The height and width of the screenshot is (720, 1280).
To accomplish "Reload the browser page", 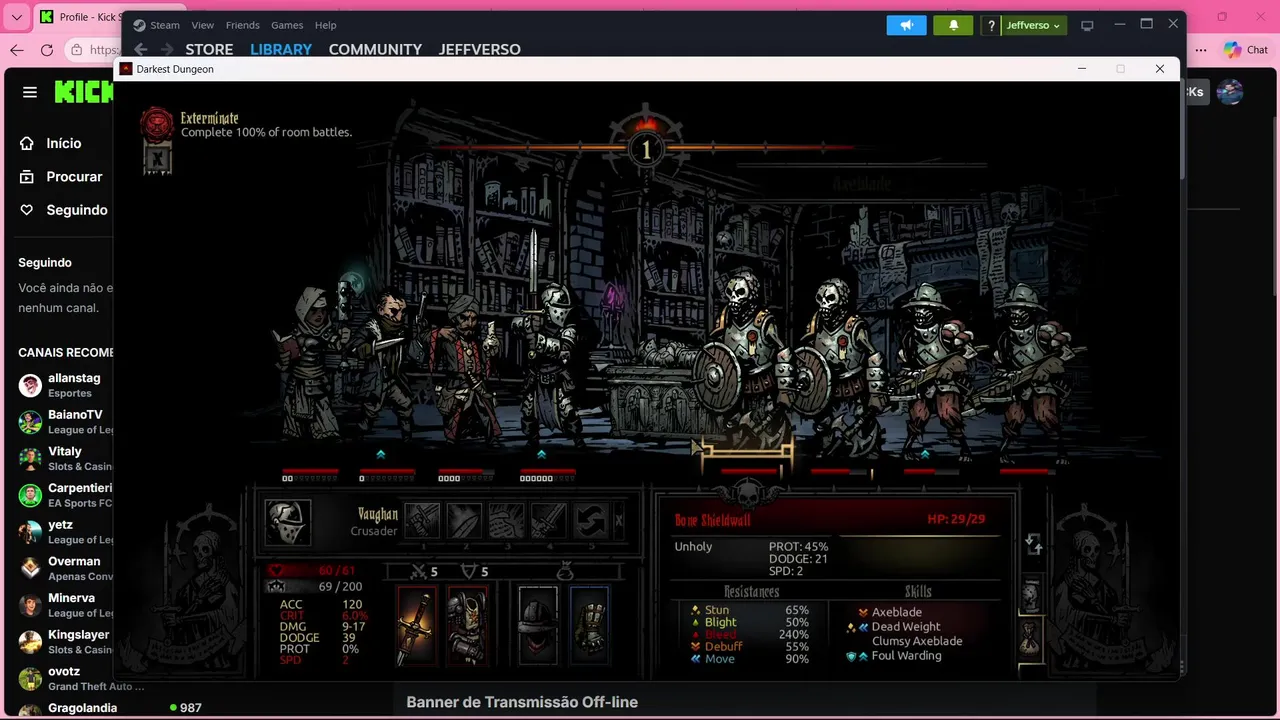I will pos(47,50).
